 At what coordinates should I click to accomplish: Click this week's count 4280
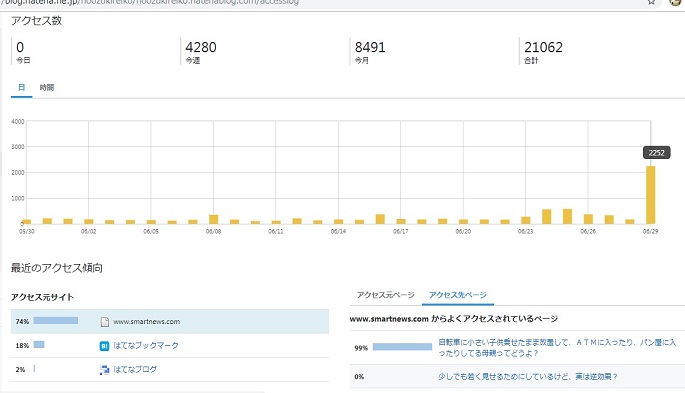pyautogui.click(x=201, y=47)
